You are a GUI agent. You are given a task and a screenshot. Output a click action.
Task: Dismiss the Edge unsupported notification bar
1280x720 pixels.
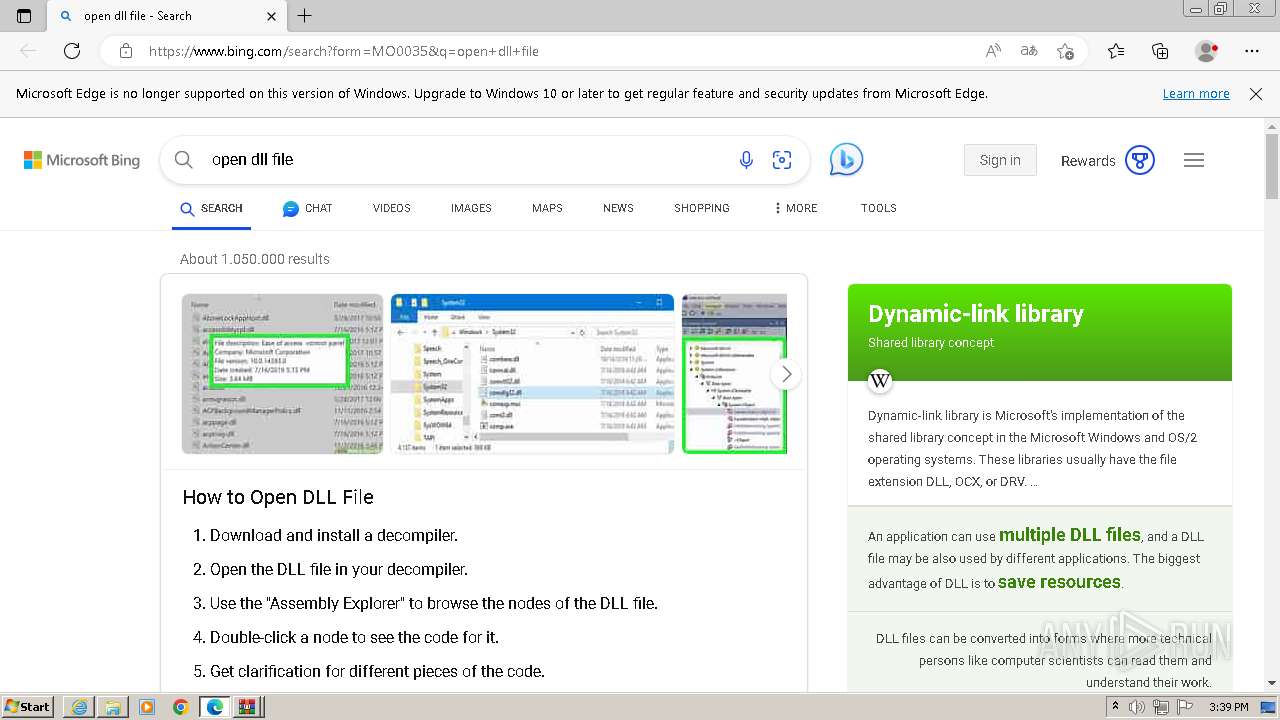pyautogui.click(x=1256, y=93)
